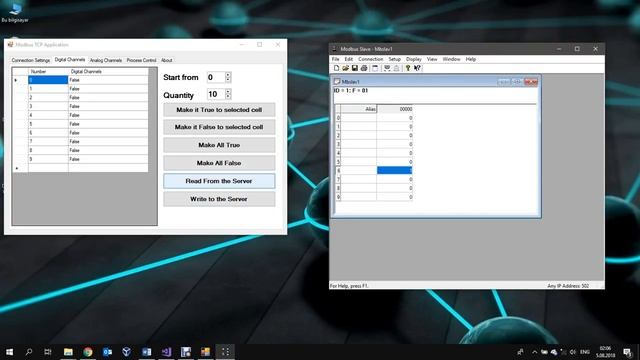Select value cell in Mbslav1 row 0
Screen dimensions: 640x360
(x=394, y=118)
